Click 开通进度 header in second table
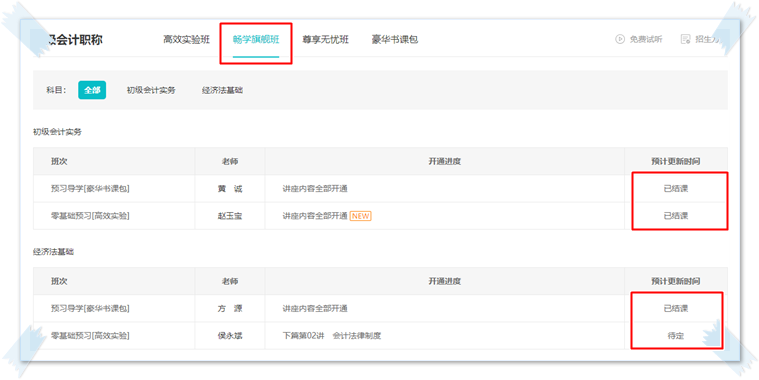Viewport: 759px width, 380px height. coord(444,281)
